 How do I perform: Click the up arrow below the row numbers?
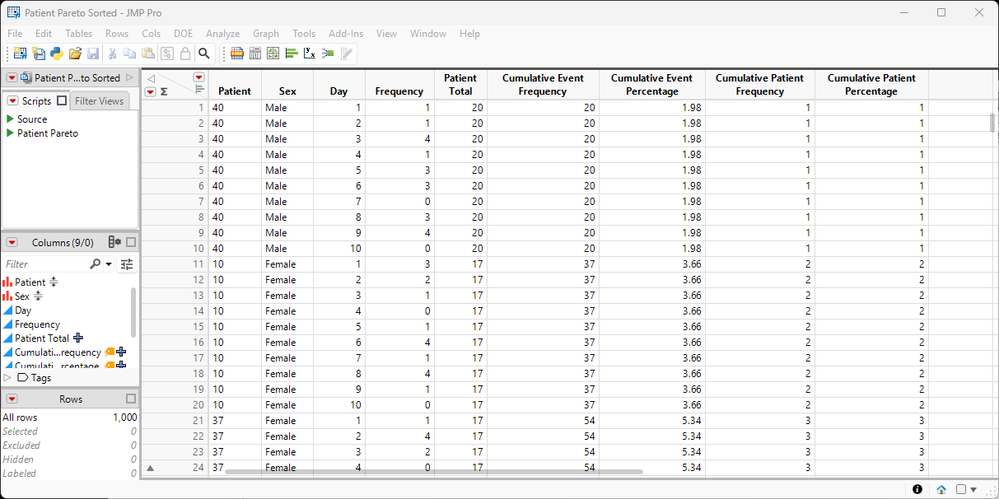pyautogui.click(x=150, y=468)
